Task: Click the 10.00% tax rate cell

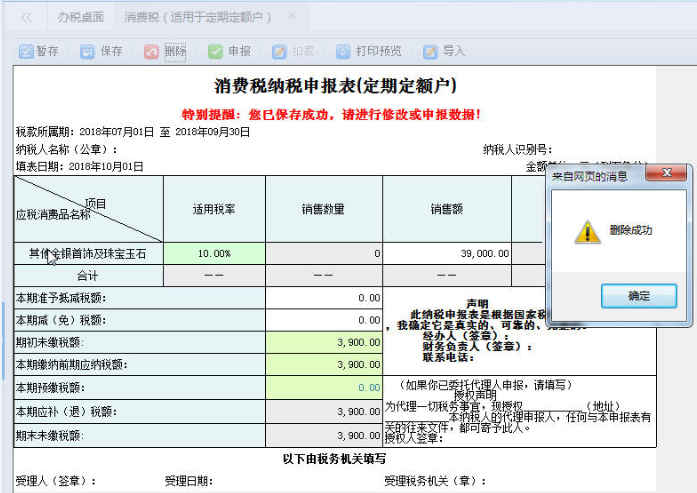Action: tap(214, 254)
